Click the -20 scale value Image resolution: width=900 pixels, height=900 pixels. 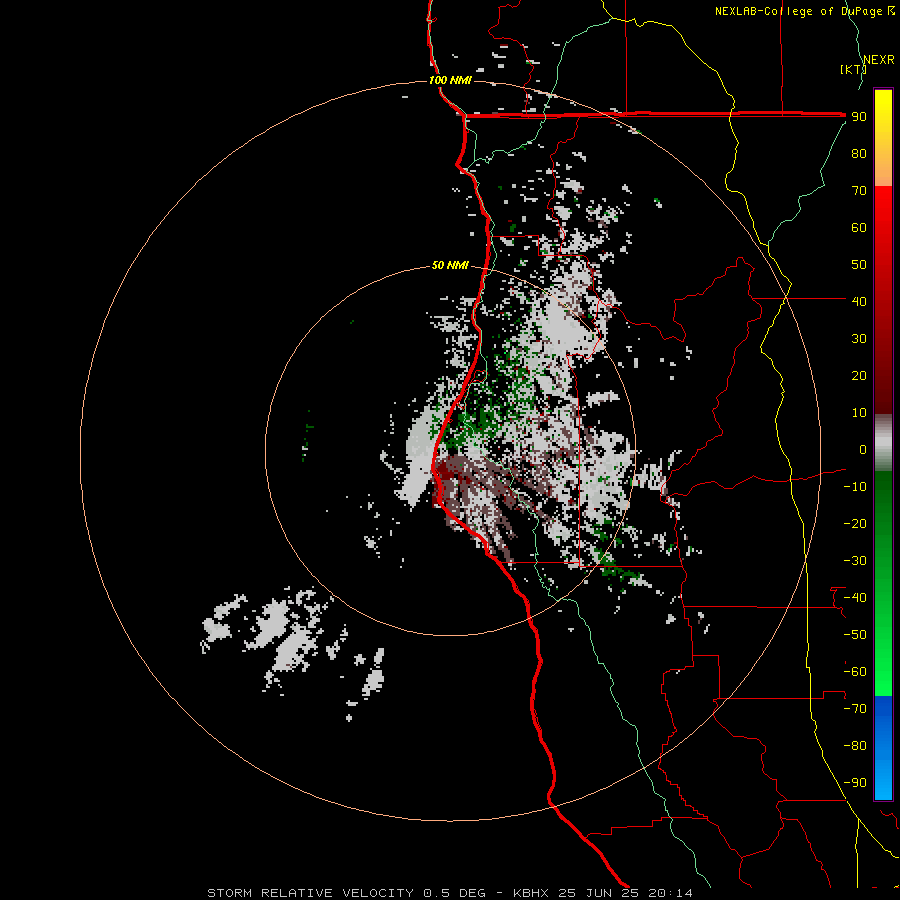855,523
